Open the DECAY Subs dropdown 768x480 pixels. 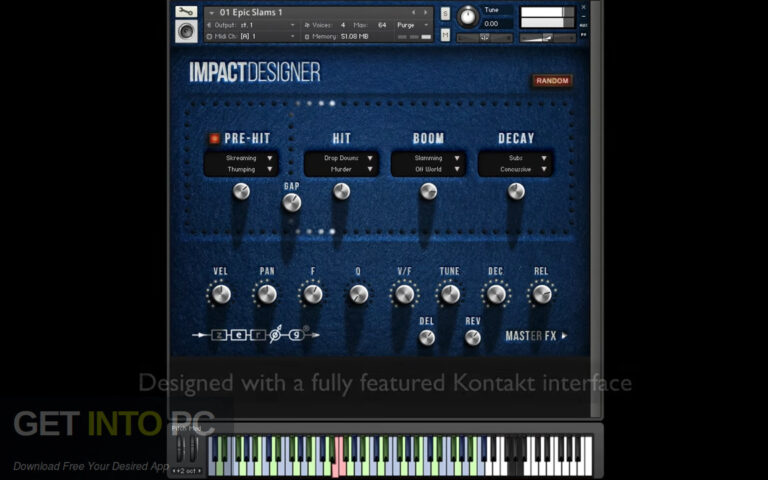point(516,158)
